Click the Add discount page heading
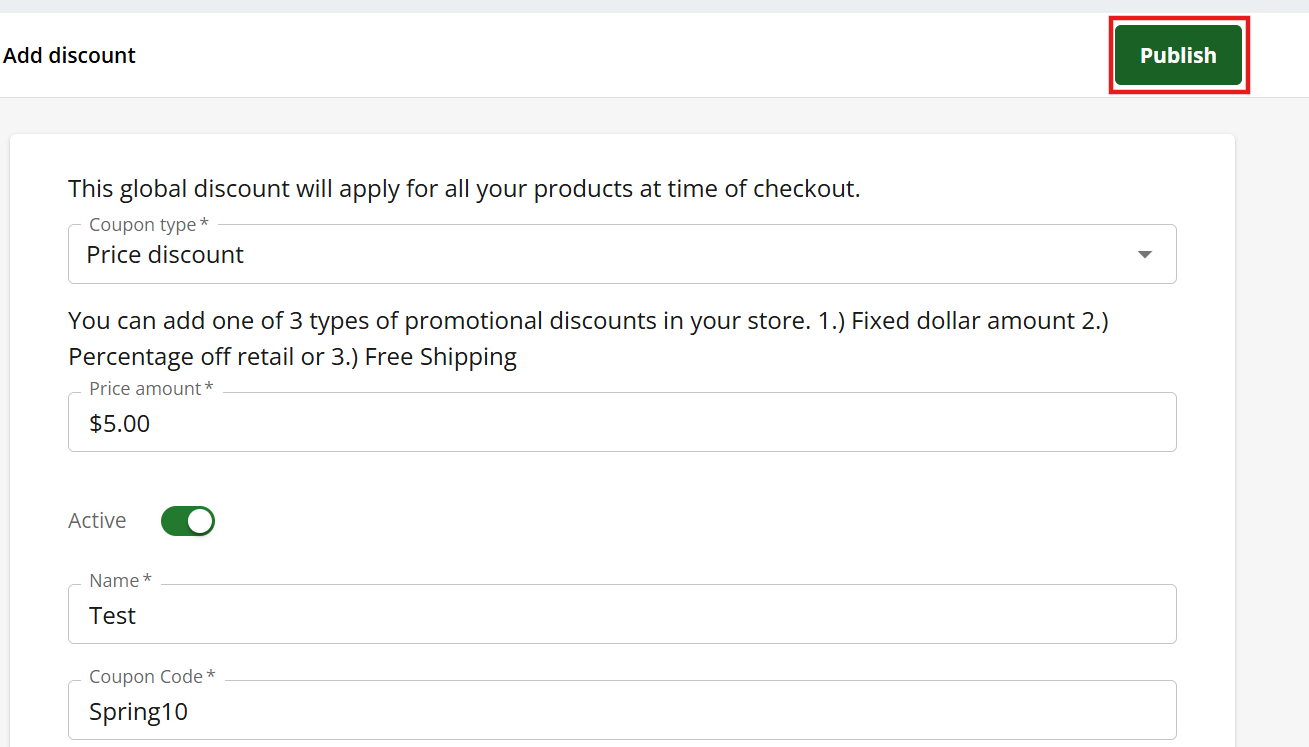1309x747 pixels. [70, 56]
